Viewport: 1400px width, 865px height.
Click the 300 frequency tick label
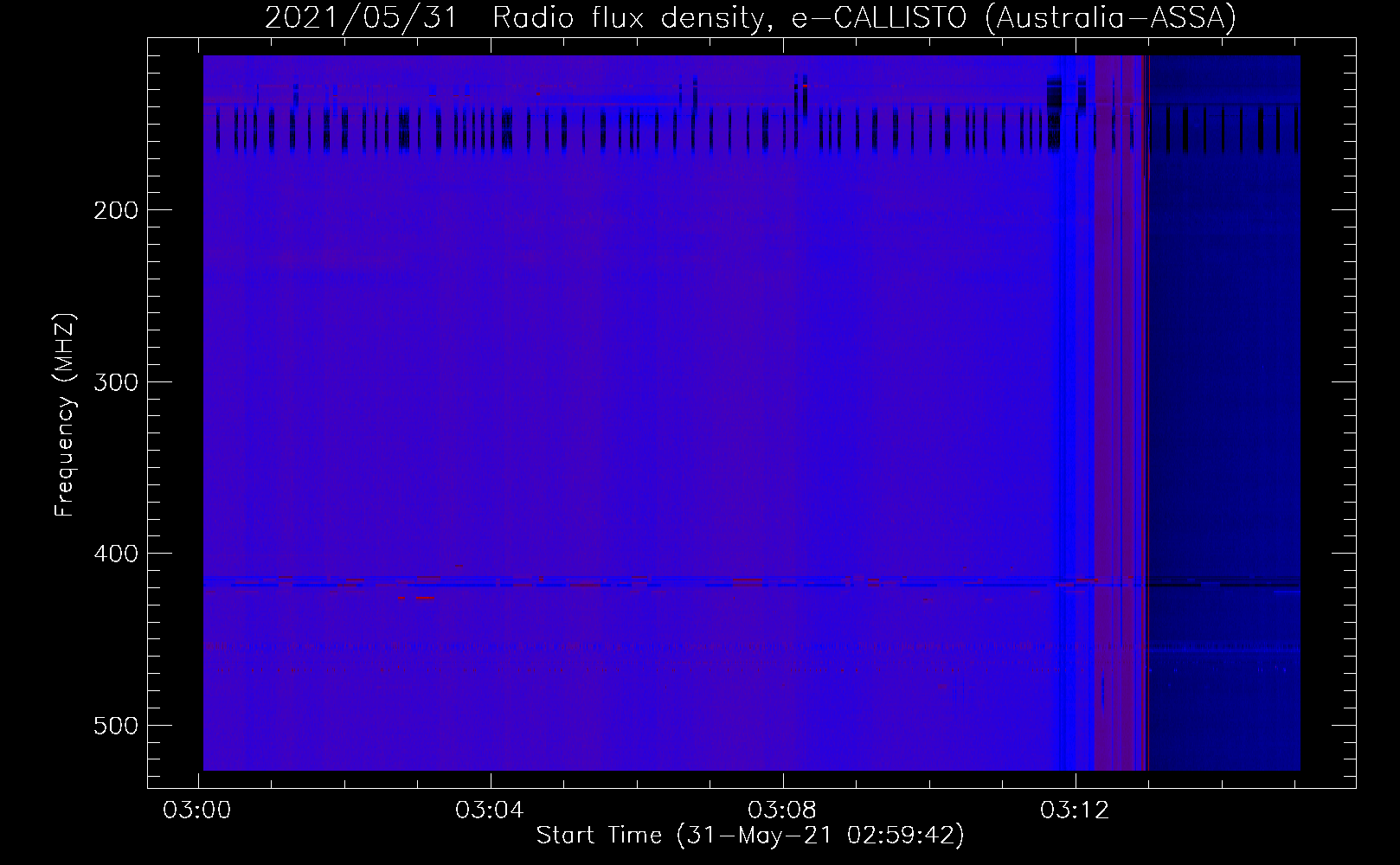[115, 382]
